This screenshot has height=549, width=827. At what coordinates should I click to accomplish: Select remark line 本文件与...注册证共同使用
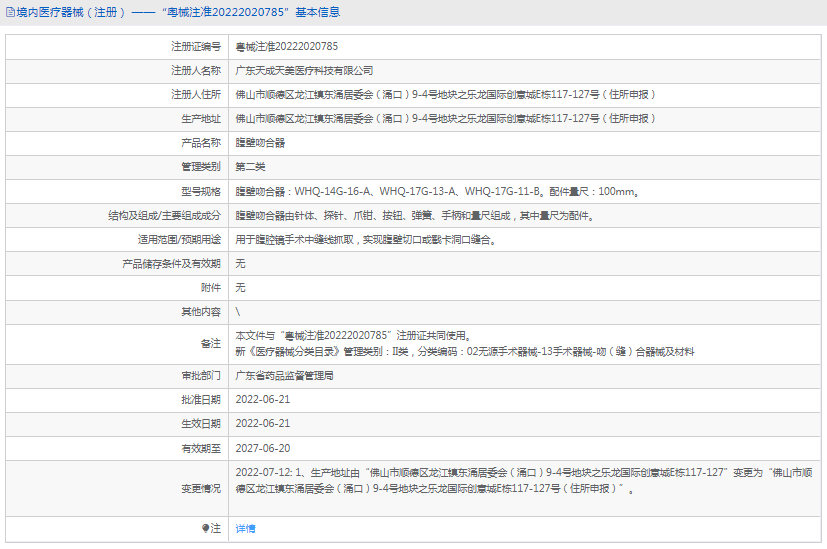click(353, 335)
